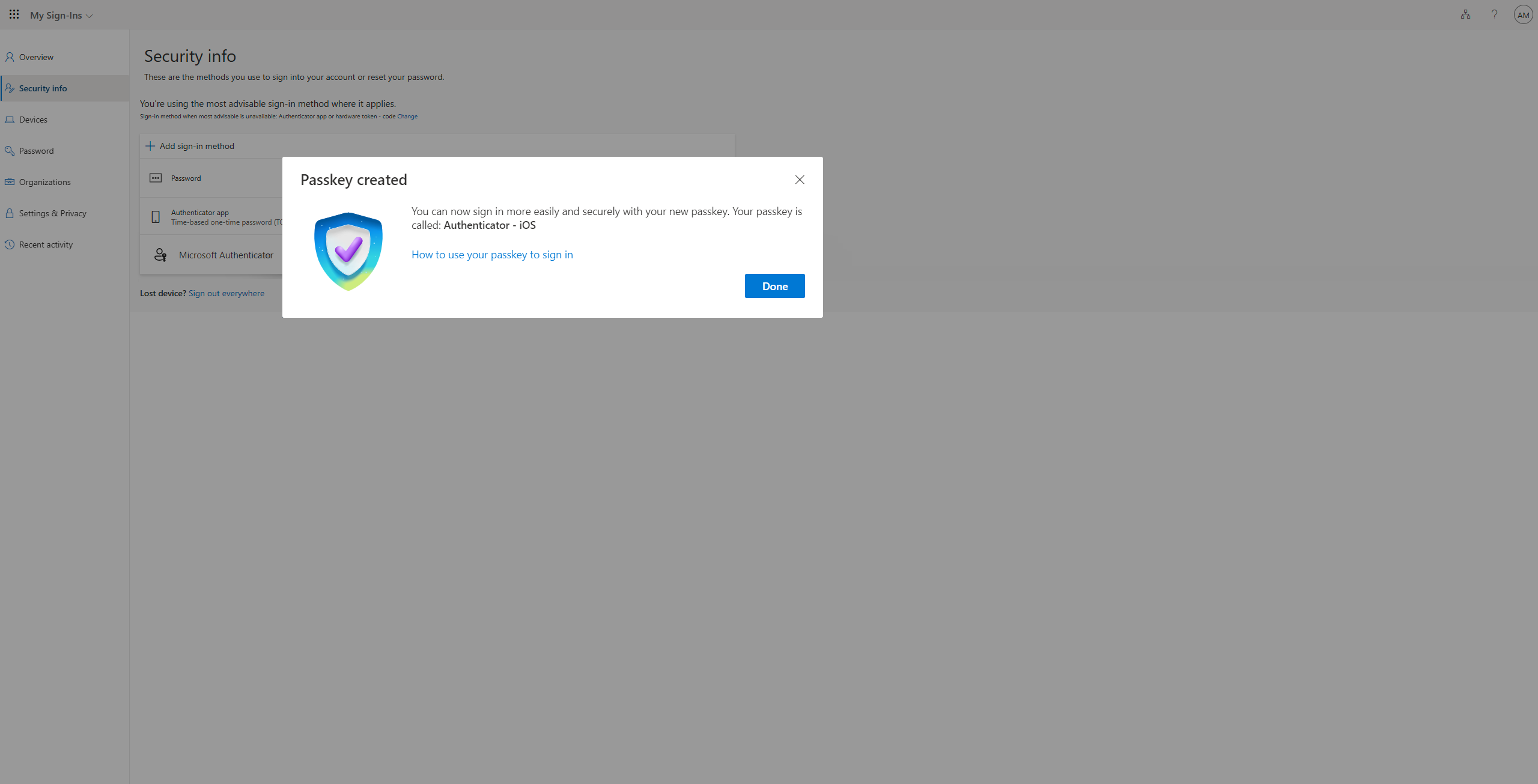Close the Passkey created dialog
The width and height of the screenshot is (1538, 784).
point(799,180)
